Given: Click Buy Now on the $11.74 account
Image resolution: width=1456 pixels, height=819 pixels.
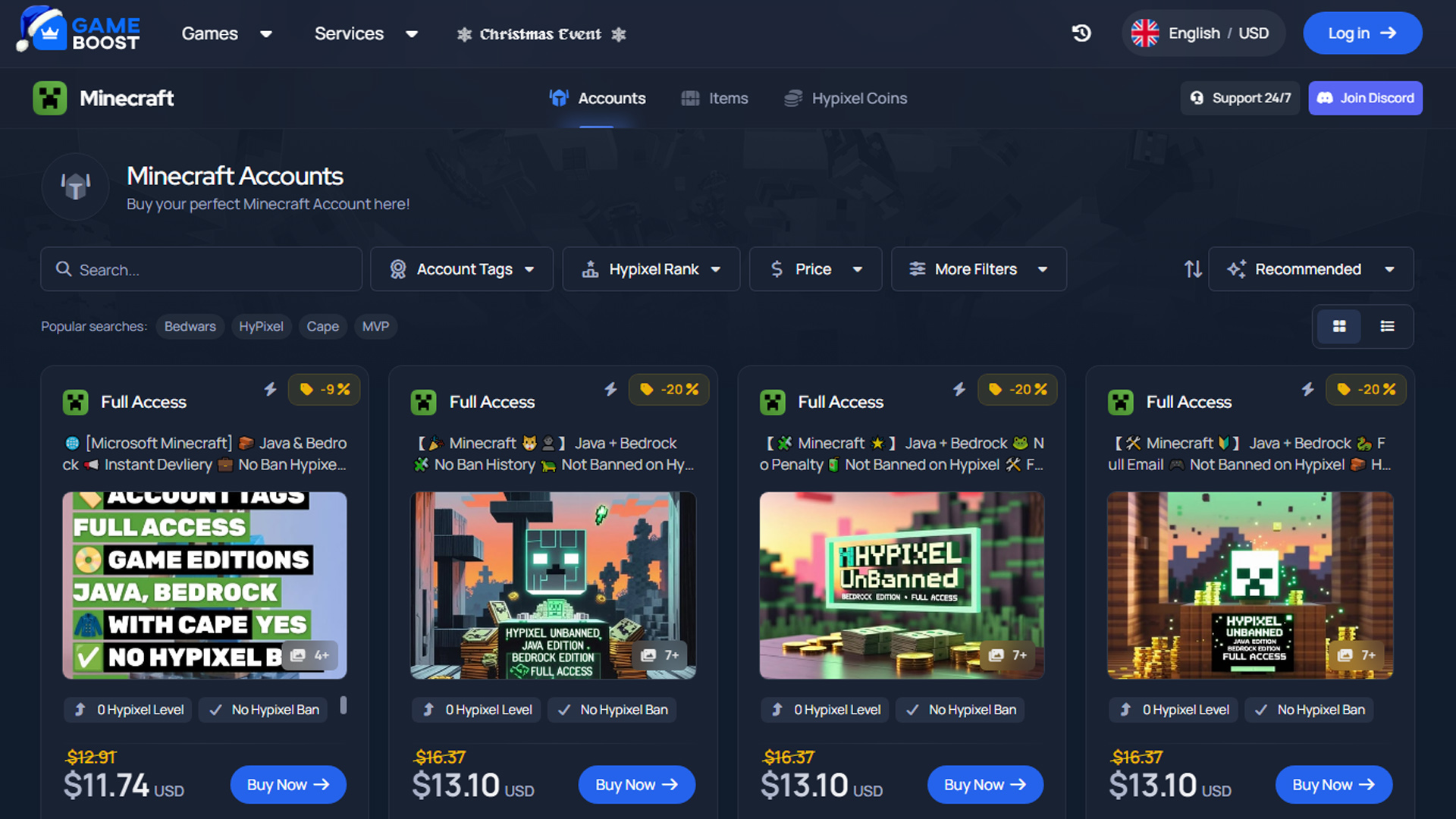Looking at the screenshot, I should [x=288, y=784].
